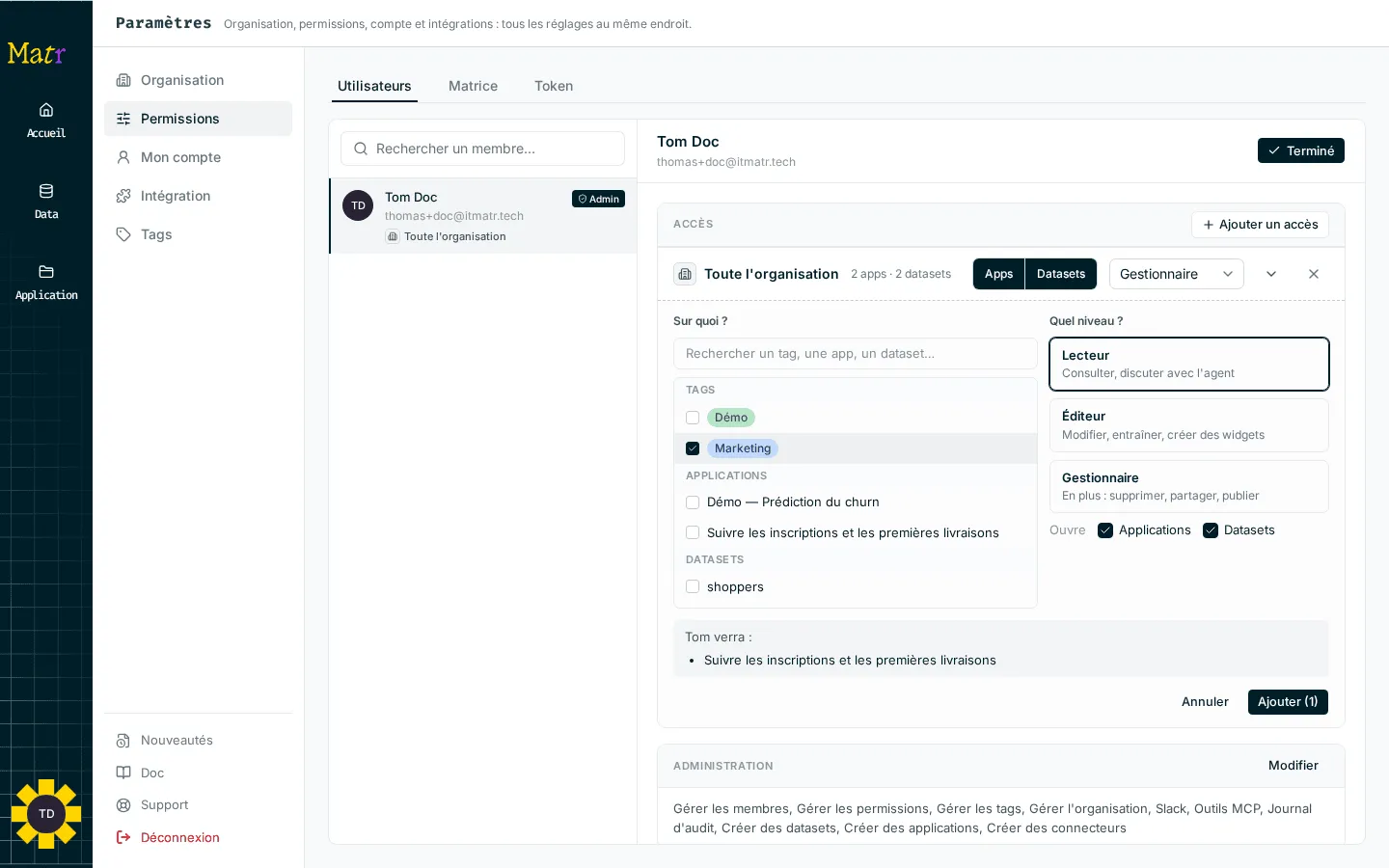Open the Accueil home icon
The image size is (1389, 868).
tap(46, 110)
